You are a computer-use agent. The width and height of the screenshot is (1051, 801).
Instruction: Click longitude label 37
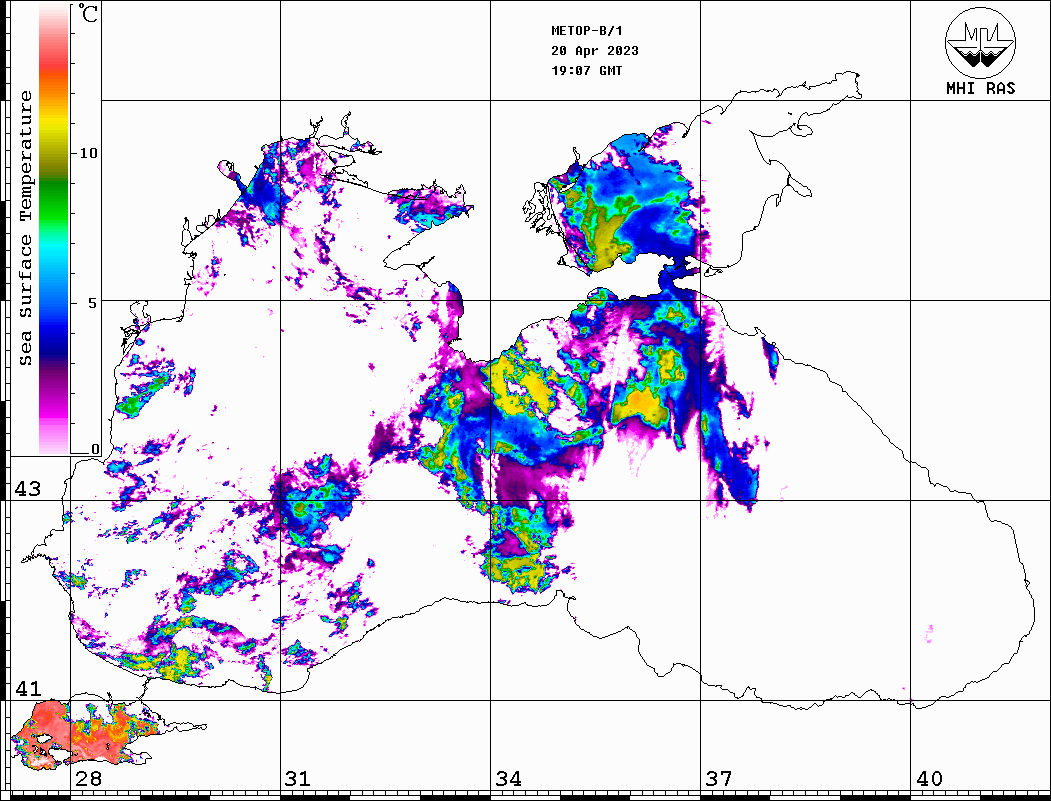[719, 779]
